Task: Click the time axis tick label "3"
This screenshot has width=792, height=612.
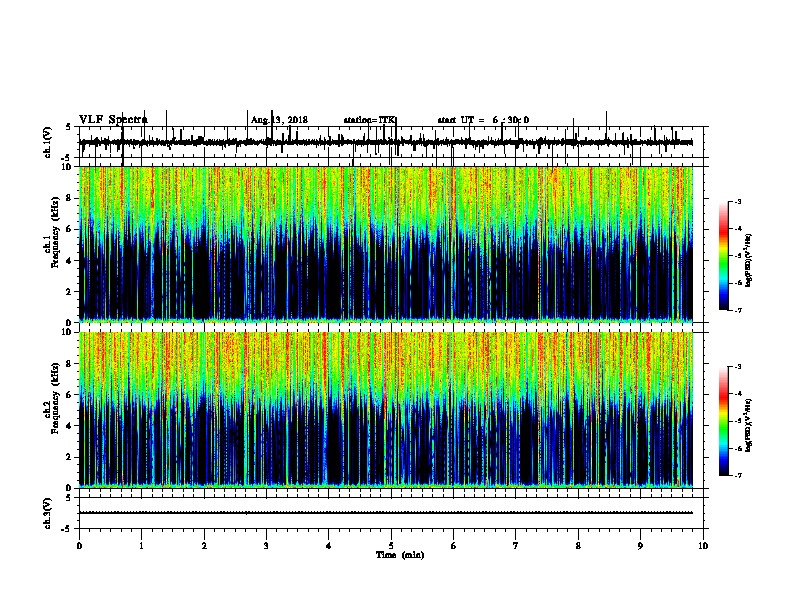Action: click(266, 546)
